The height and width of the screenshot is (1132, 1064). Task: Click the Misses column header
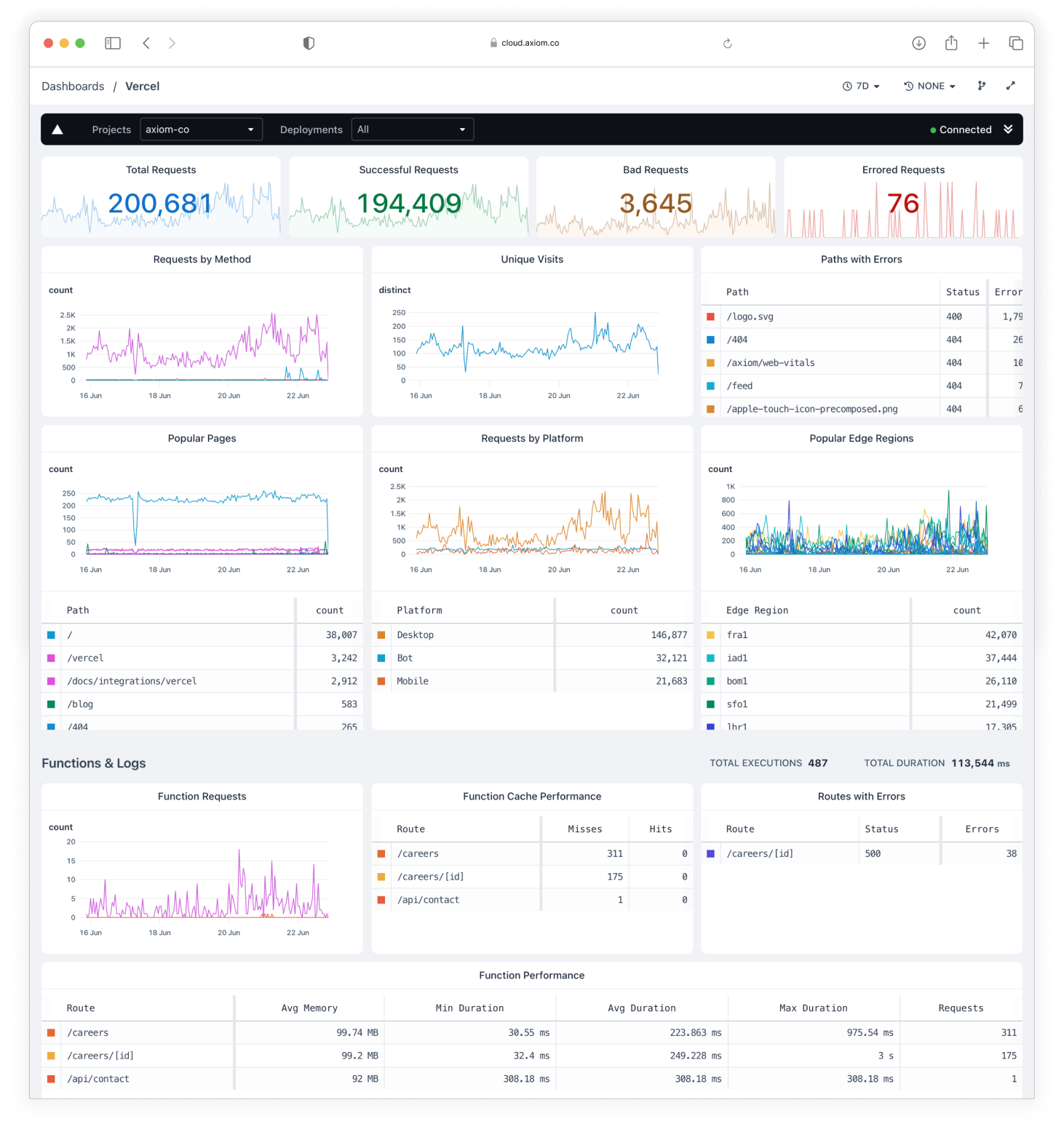point(585,829)
